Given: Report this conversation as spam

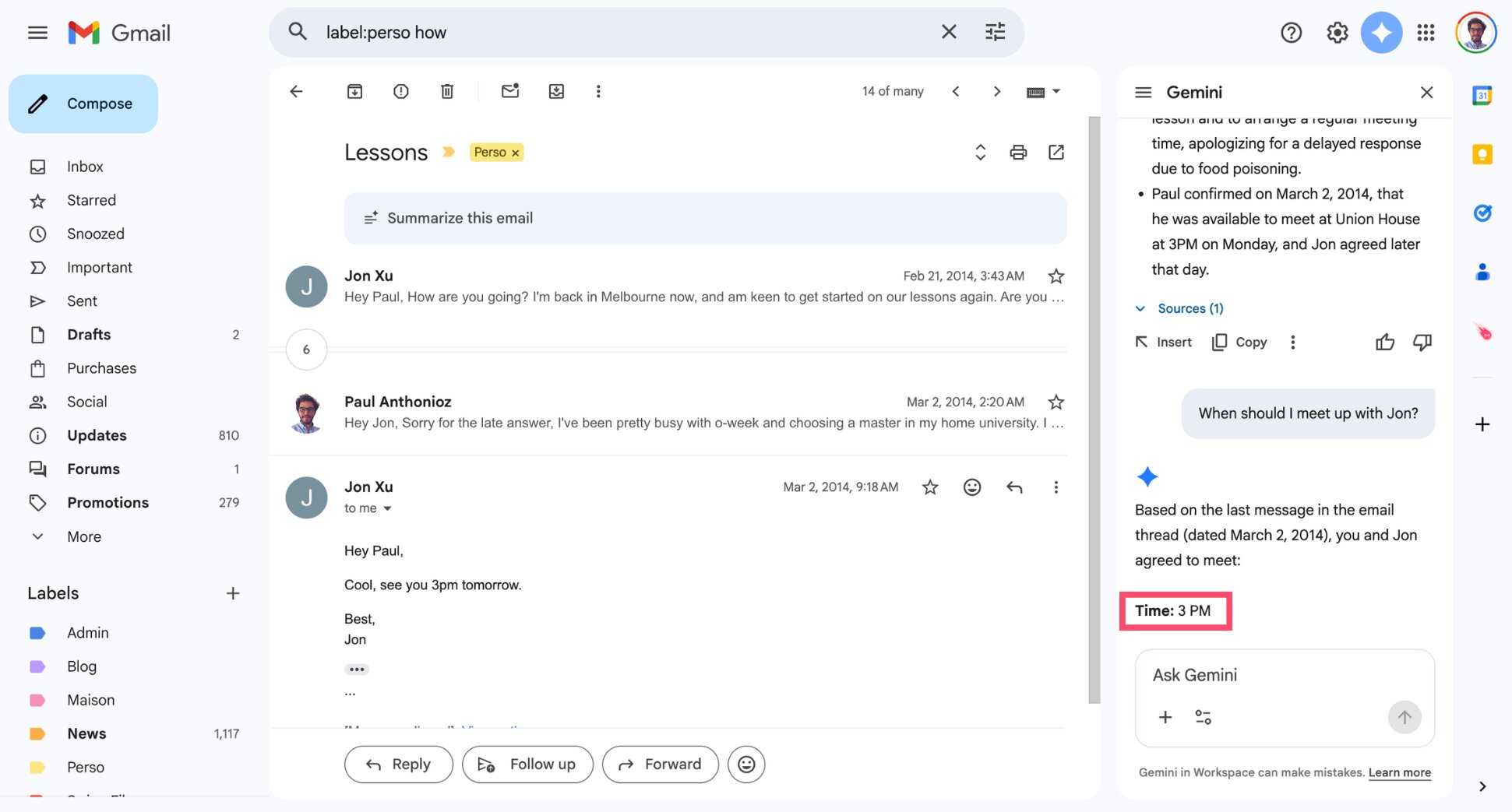Looking at the screenshot, I should 400,91.
